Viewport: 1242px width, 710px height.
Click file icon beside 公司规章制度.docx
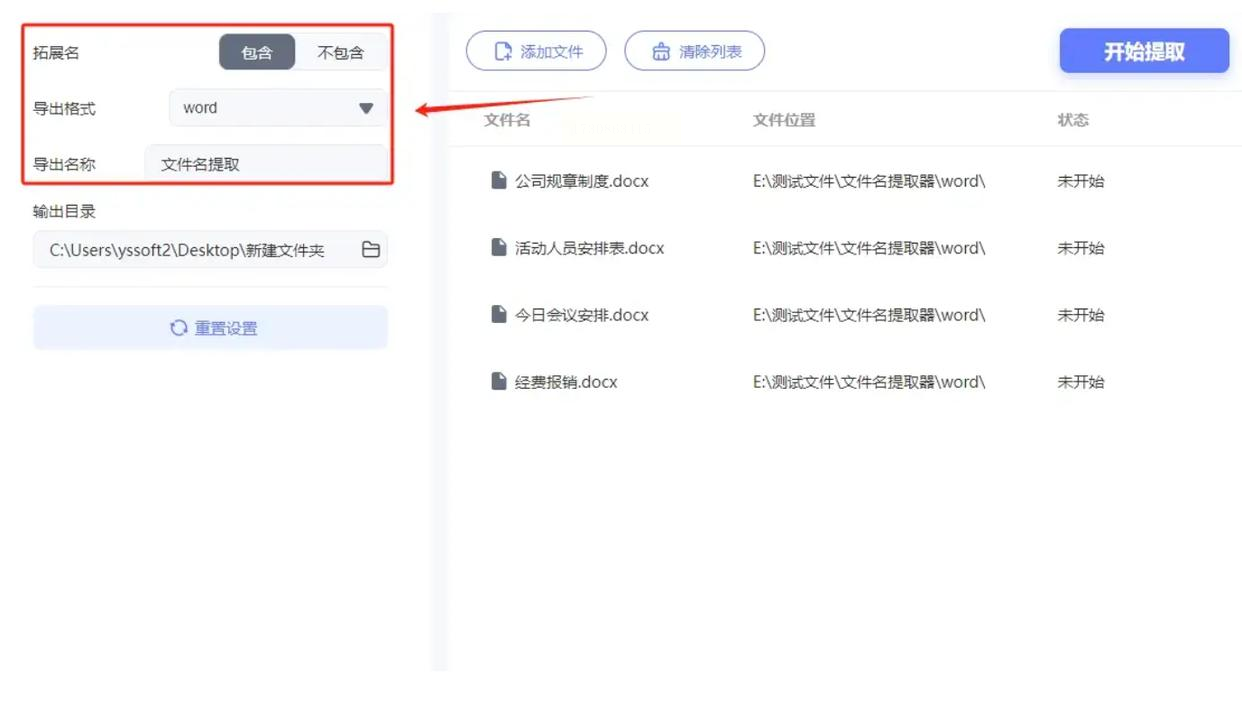[x=499, y=180]
